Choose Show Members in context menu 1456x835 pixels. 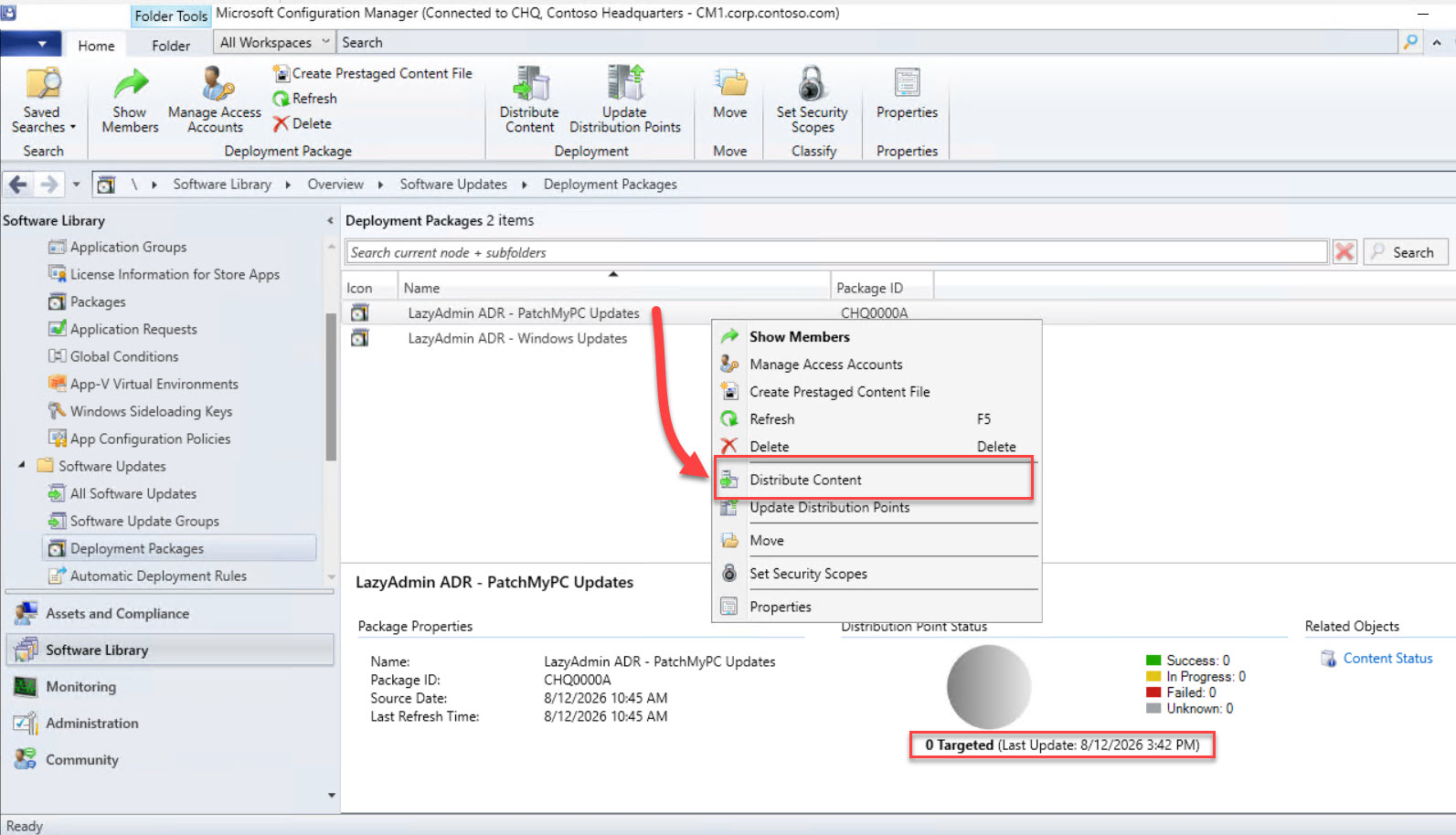[x=877, y=337]
